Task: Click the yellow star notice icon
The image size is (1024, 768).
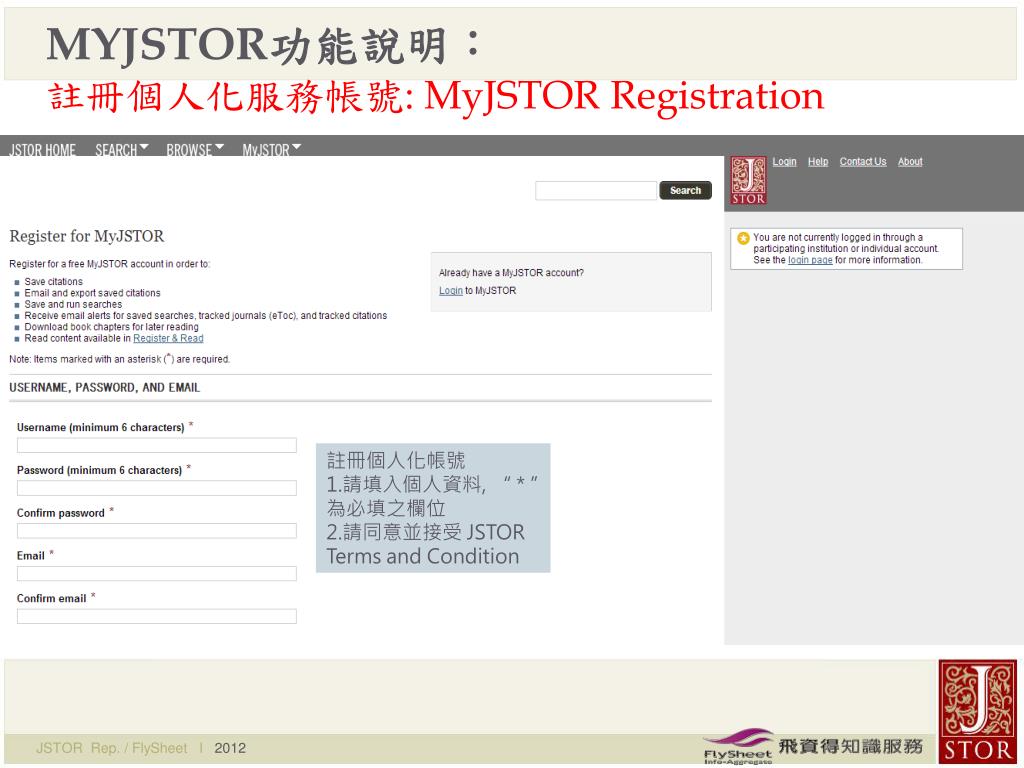Action: [743, 238]
